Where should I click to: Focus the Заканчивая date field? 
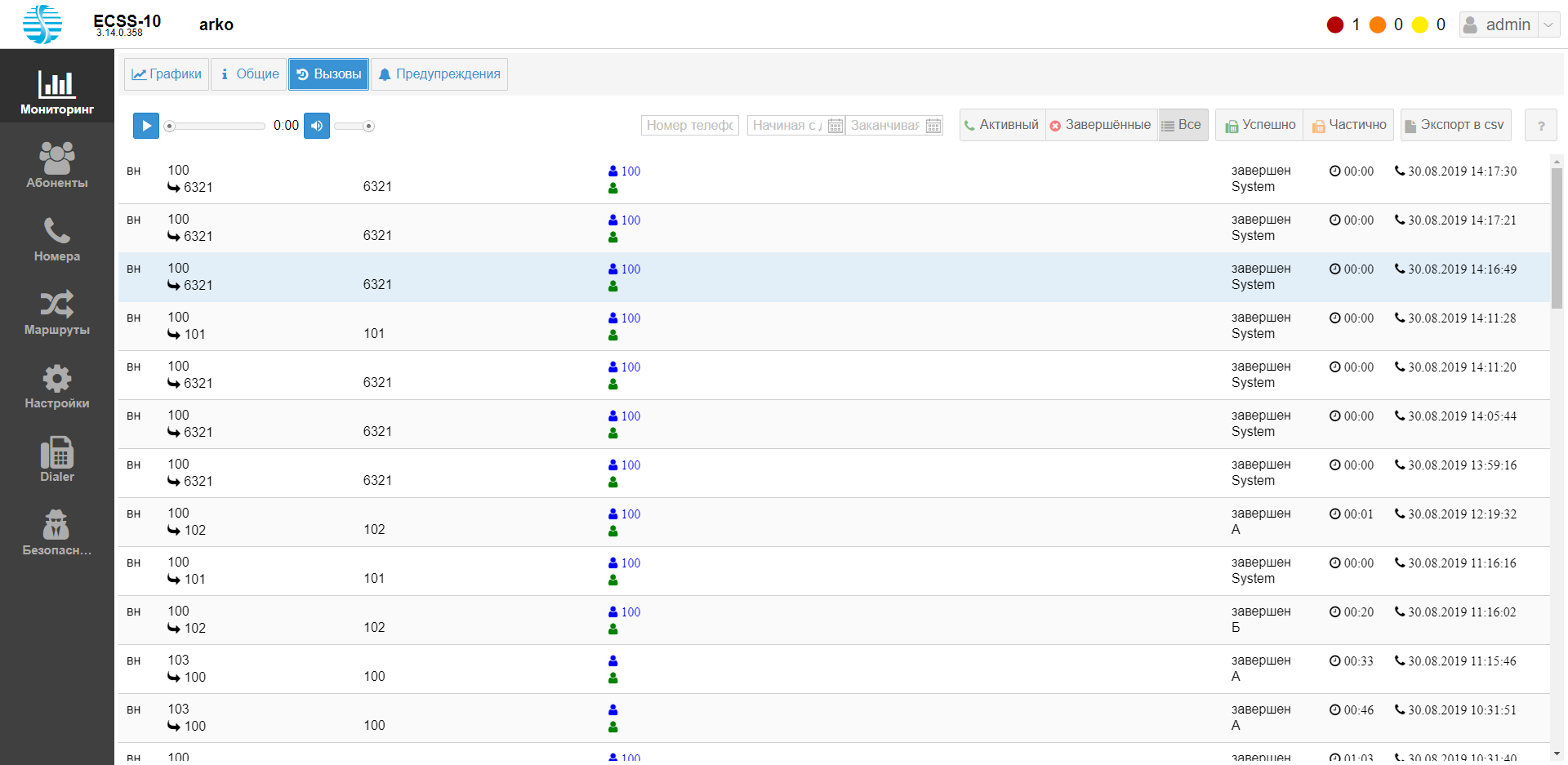pyautogui.click(x=885, y=125)
